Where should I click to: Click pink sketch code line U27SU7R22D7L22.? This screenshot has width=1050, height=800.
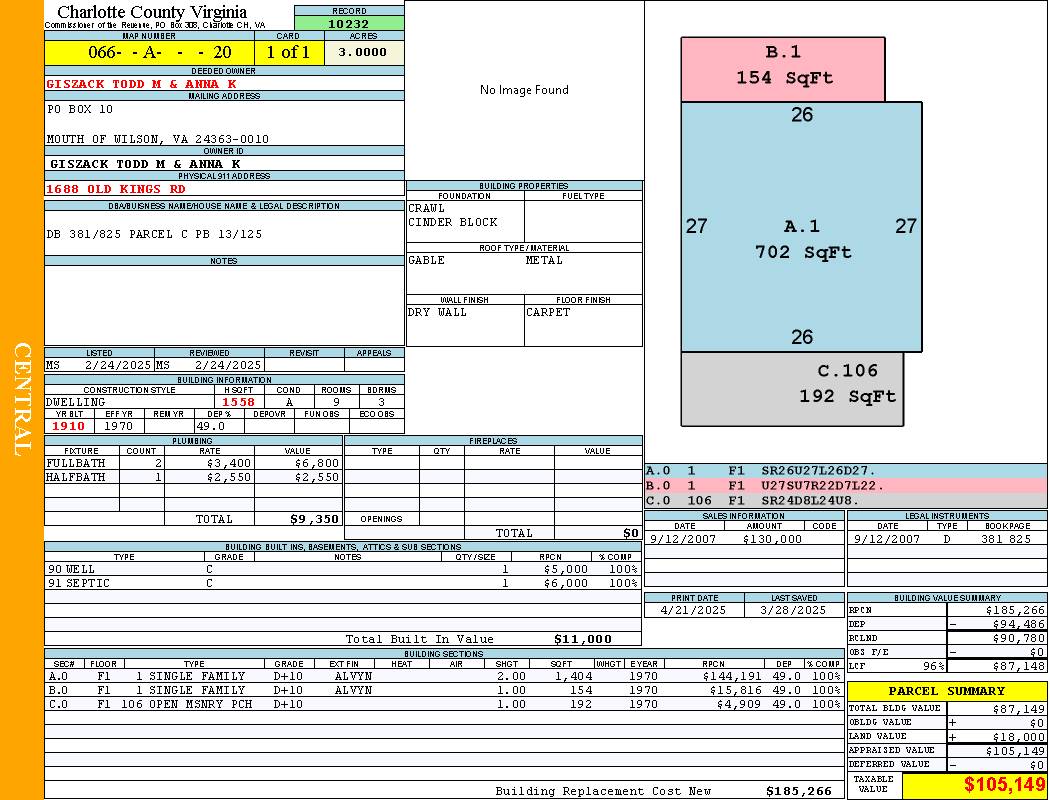[822, 486]
